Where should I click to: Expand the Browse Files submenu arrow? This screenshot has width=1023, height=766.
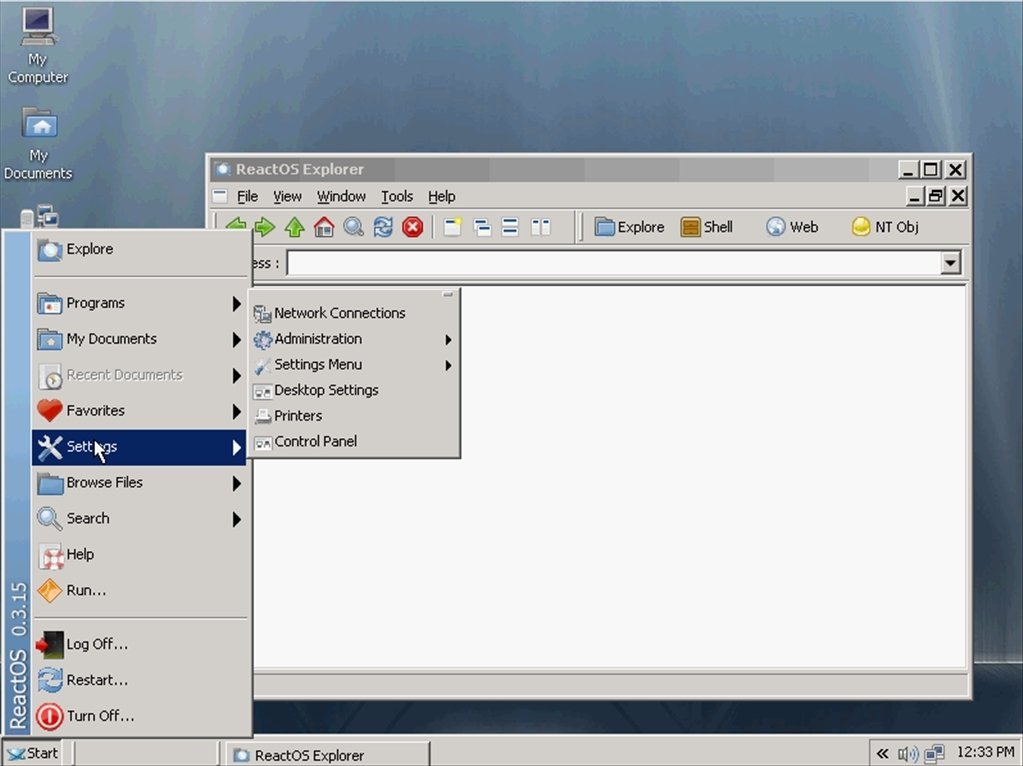[x=237, y=483]
